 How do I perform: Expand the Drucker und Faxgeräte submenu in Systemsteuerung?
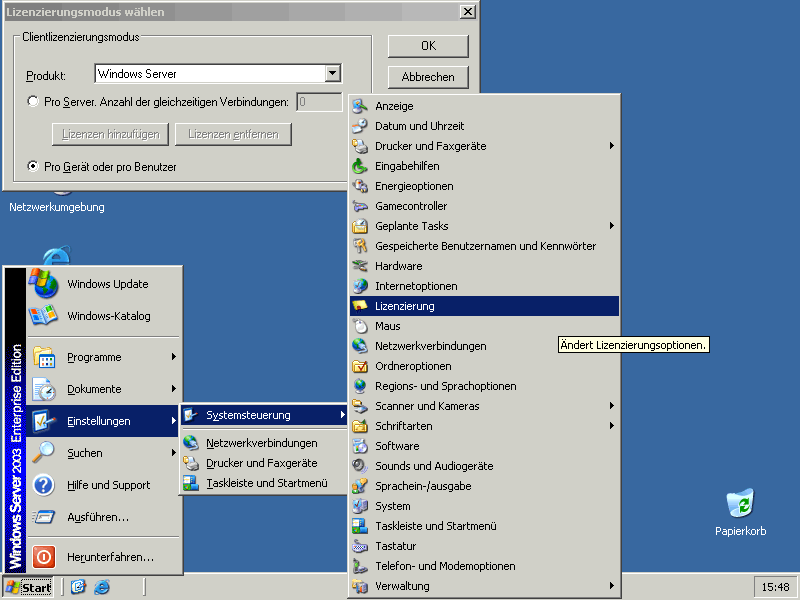[612, 146]
